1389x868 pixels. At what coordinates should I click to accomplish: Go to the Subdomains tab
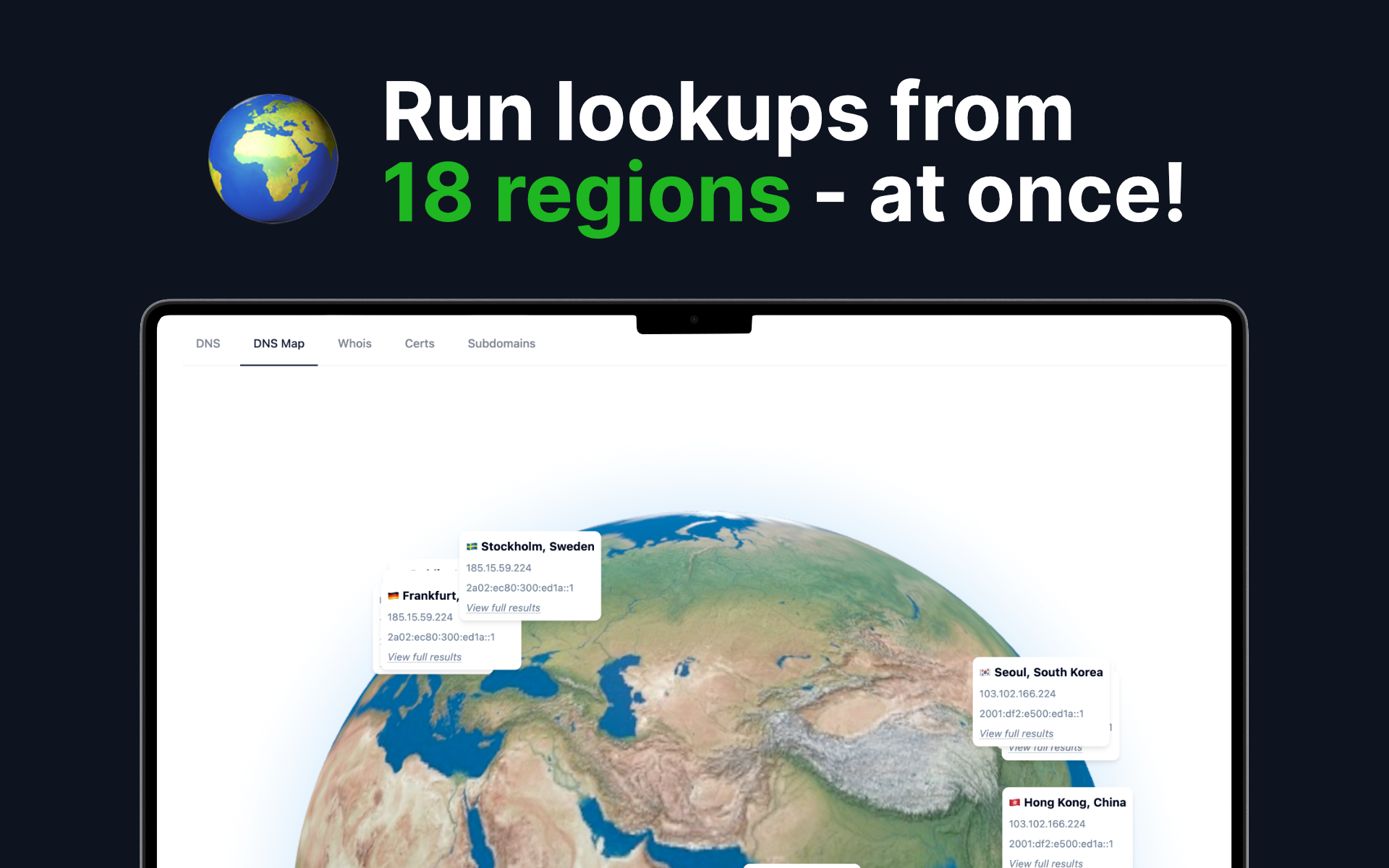coord(501,344)
